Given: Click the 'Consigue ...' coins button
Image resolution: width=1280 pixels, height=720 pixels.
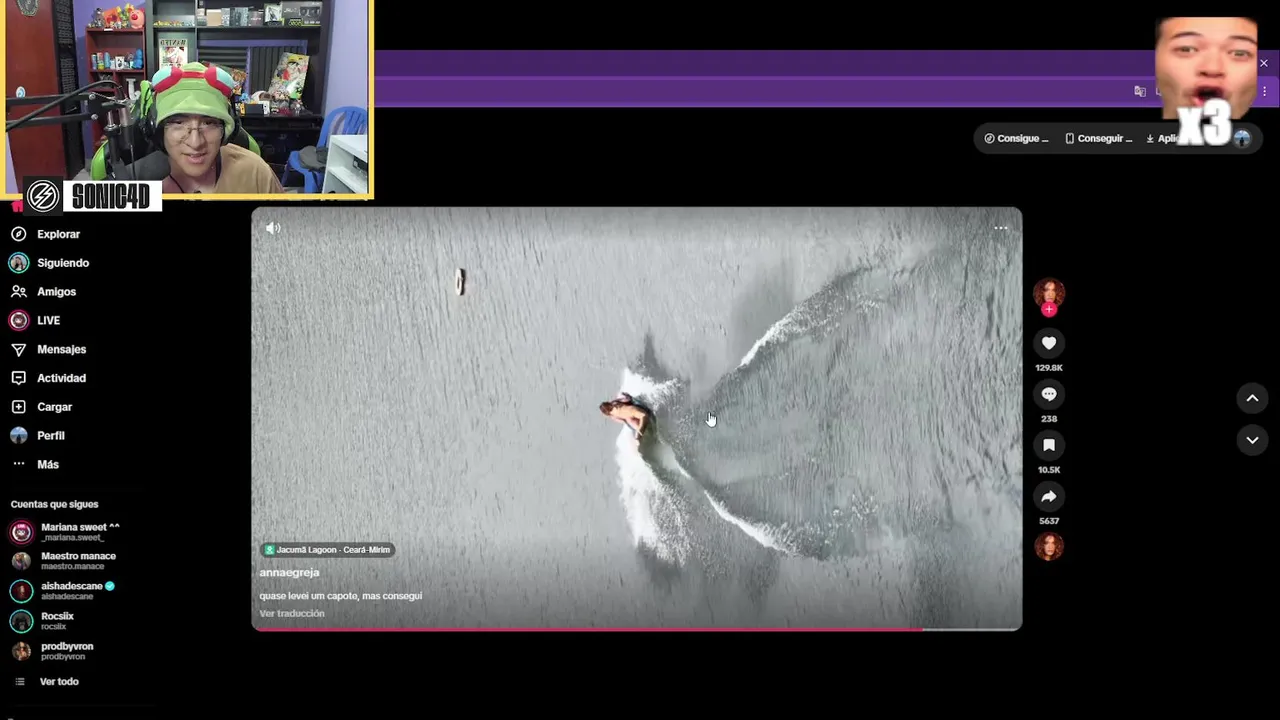Looking at the screenshot, I should click(x=1016, y=139).
